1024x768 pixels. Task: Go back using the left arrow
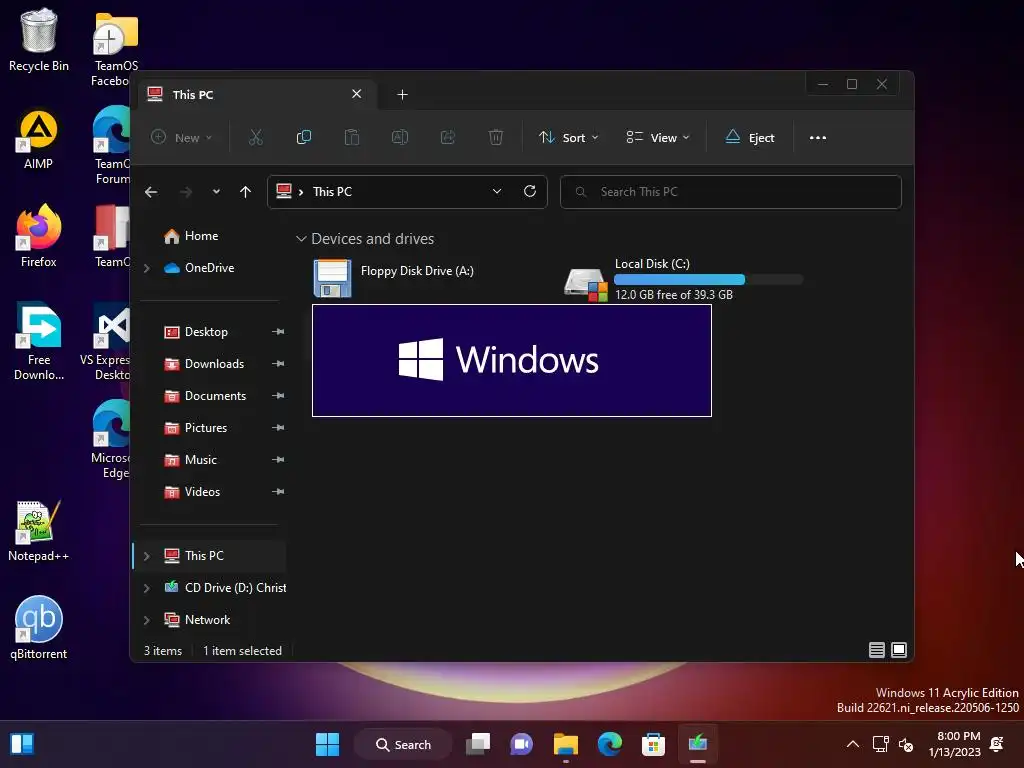151,192
